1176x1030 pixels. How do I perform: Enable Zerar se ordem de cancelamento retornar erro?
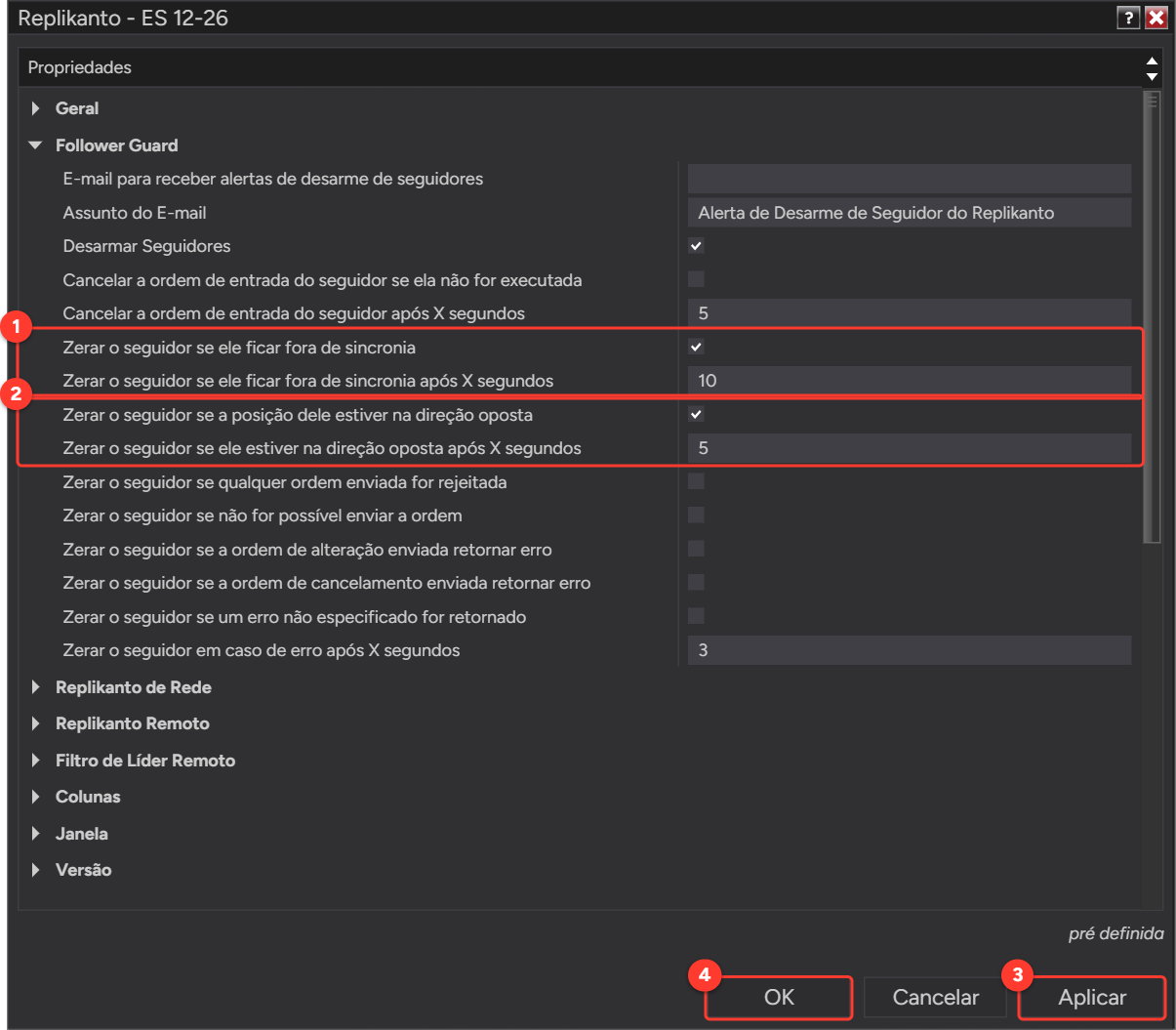696,582
